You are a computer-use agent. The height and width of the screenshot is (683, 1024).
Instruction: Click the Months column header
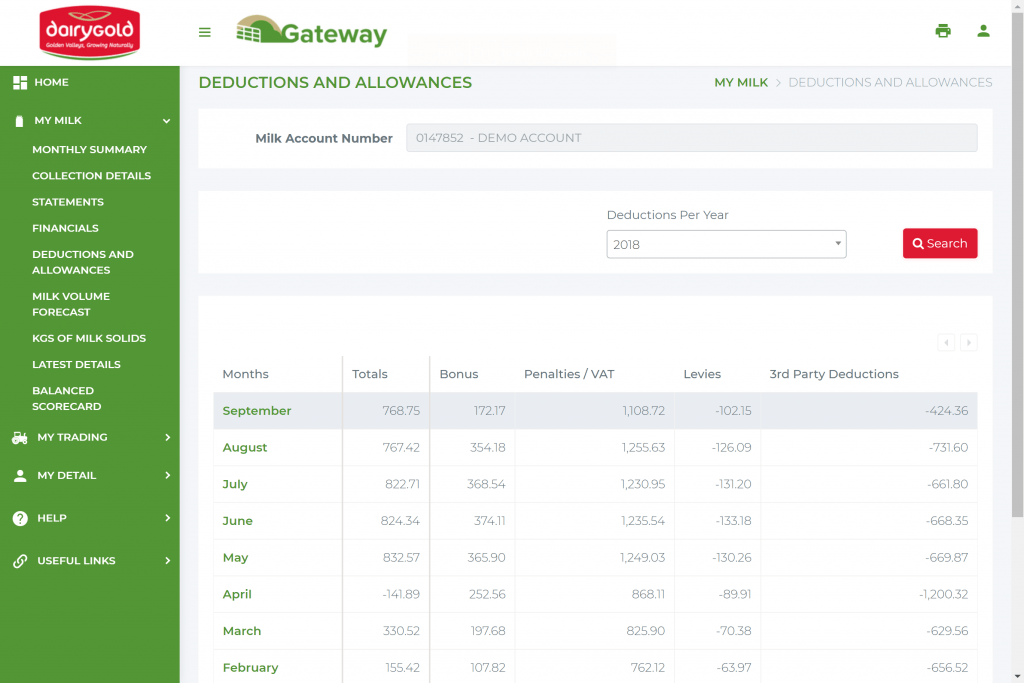pos(246,374)
